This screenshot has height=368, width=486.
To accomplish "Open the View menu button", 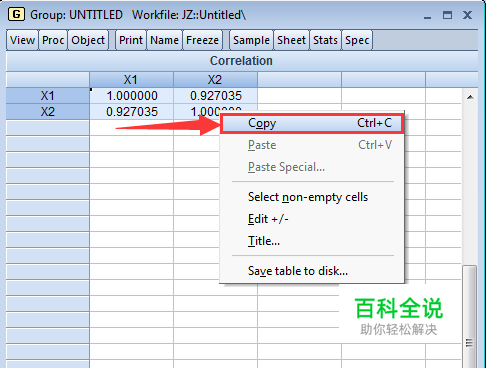I will pos(22,40).
